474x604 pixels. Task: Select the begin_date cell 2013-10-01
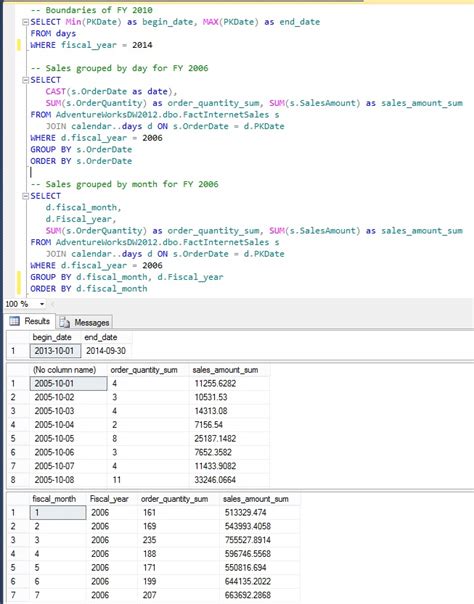point(55,351)
